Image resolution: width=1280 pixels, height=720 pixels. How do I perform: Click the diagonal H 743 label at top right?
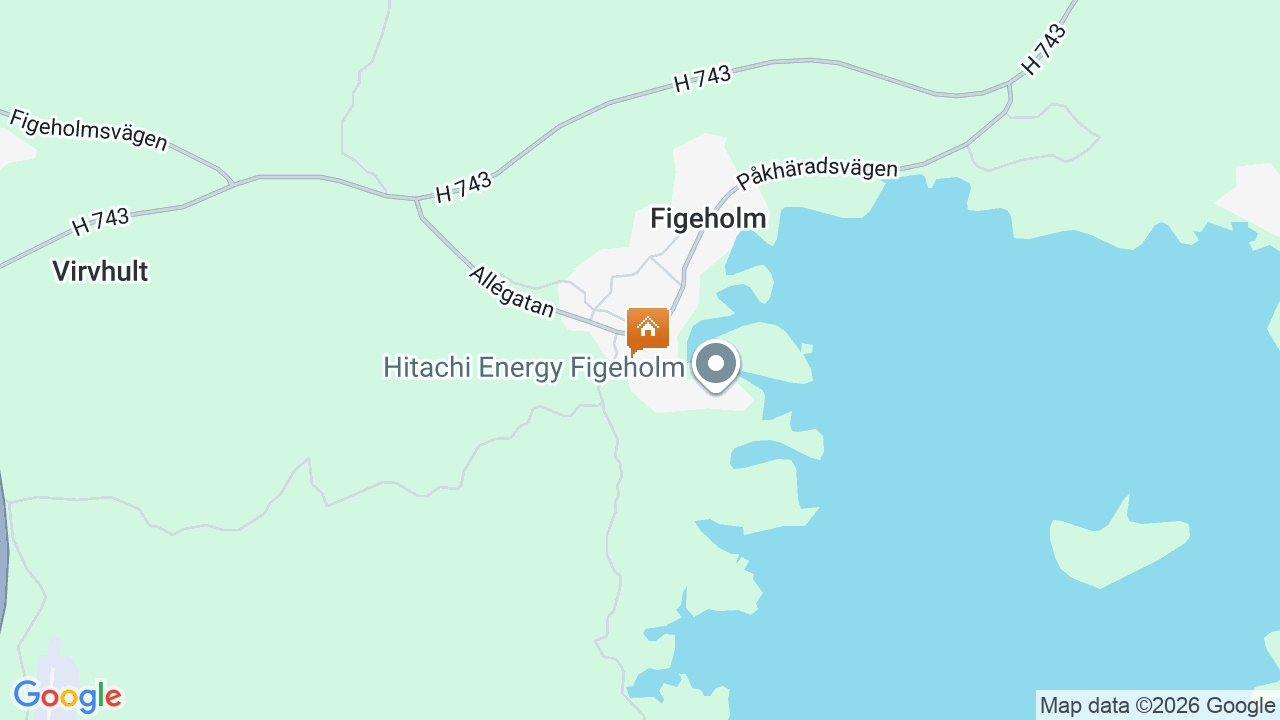click(1044, 50)
